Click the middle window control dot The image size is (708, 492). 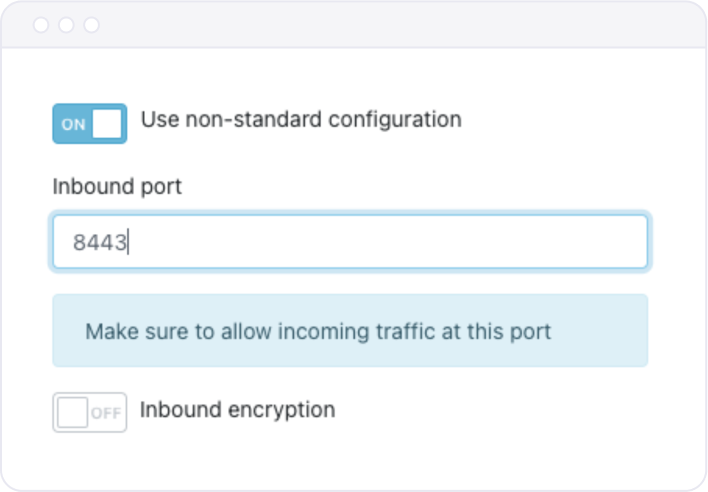pos(66,25)
